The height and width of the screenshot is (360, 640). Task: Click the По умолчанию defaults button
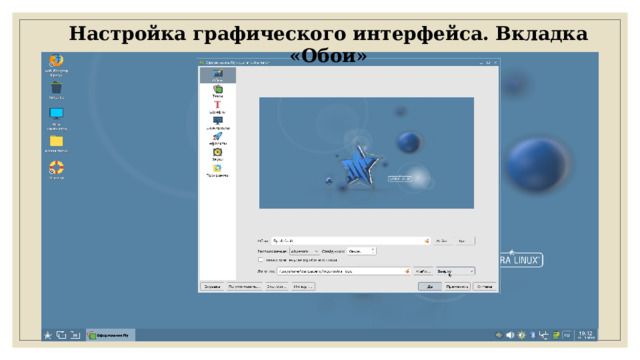point(244,287)
